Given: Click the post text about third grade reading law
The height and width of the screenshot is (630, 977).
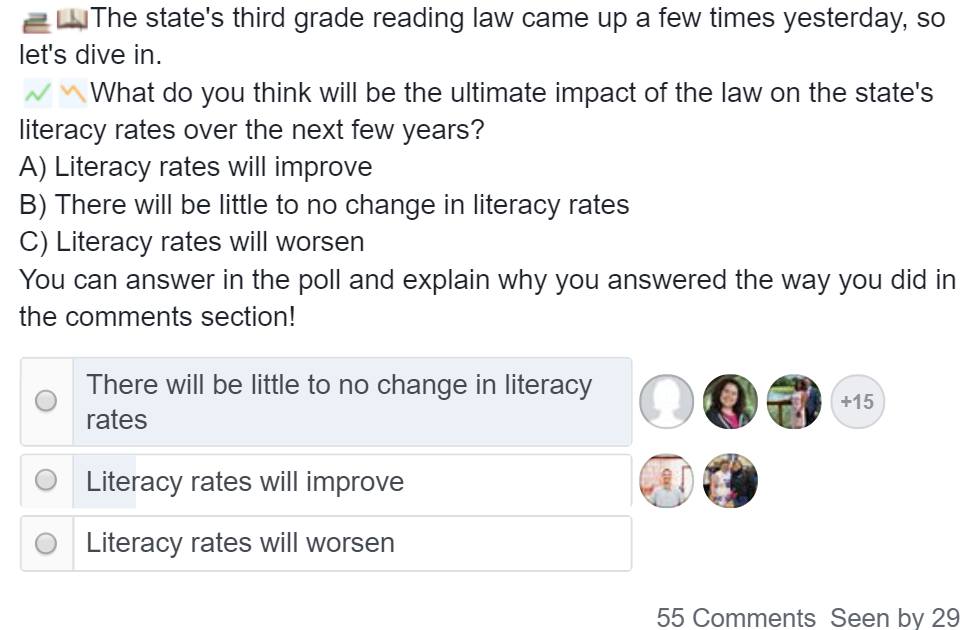Looking at the screenshot, I should tap(483, 36).
